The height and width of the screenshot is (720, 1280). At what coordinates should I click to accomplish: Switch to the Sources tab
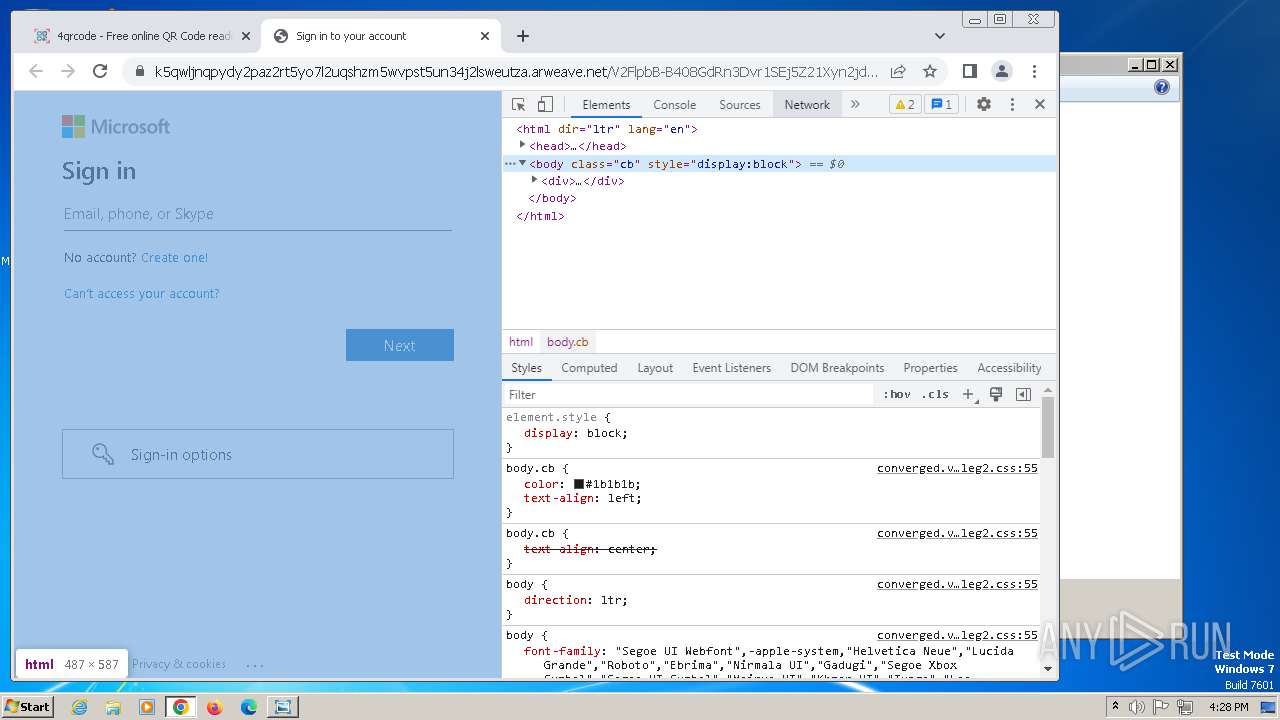point(740,104)
